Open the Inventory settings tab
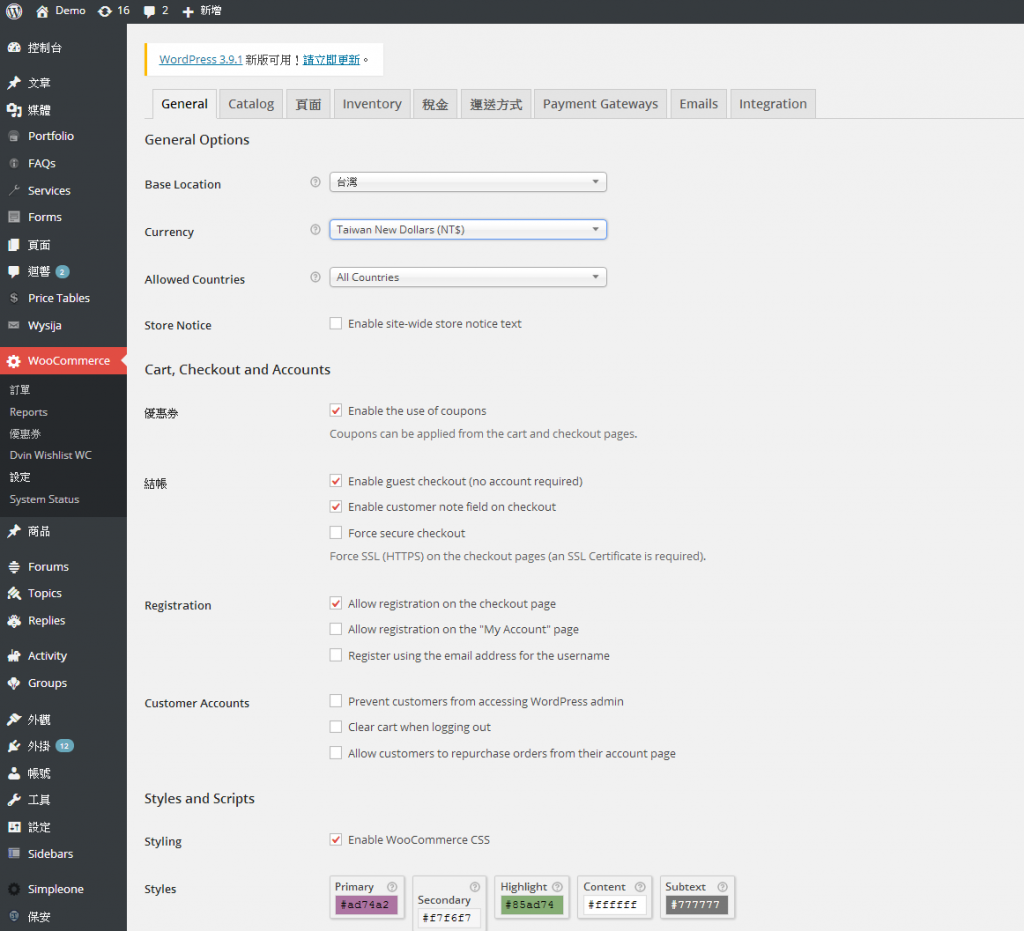The height and width of the screenshot is (931, 1024). pos(371,104)
